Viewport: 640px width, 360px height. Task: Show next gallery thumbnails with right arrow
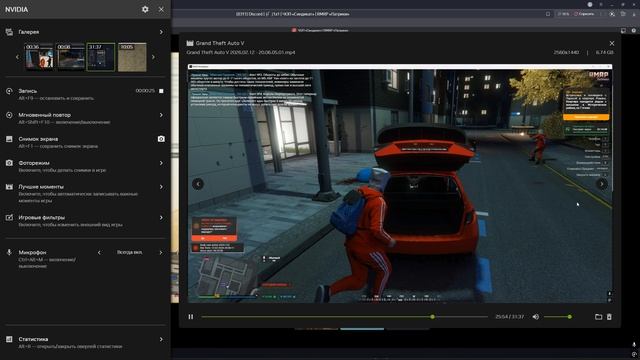click(x=153, y=57)
